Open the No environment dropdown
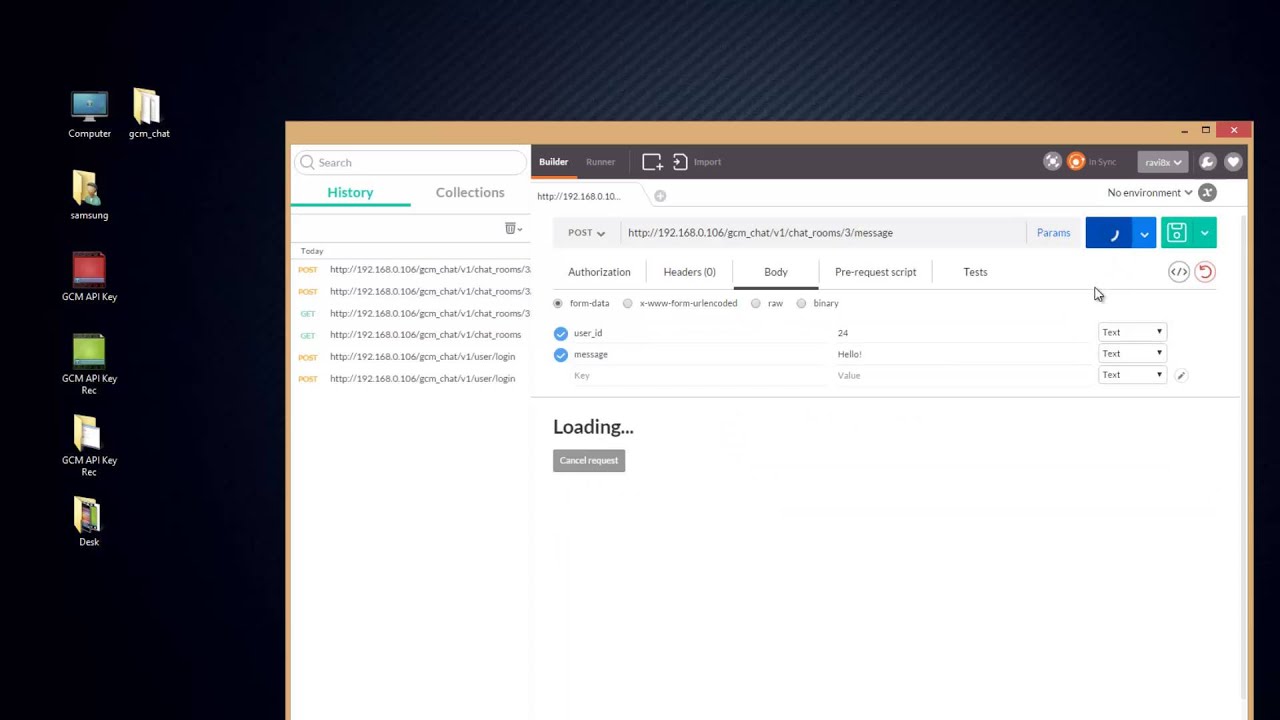 click(1149, 193)
